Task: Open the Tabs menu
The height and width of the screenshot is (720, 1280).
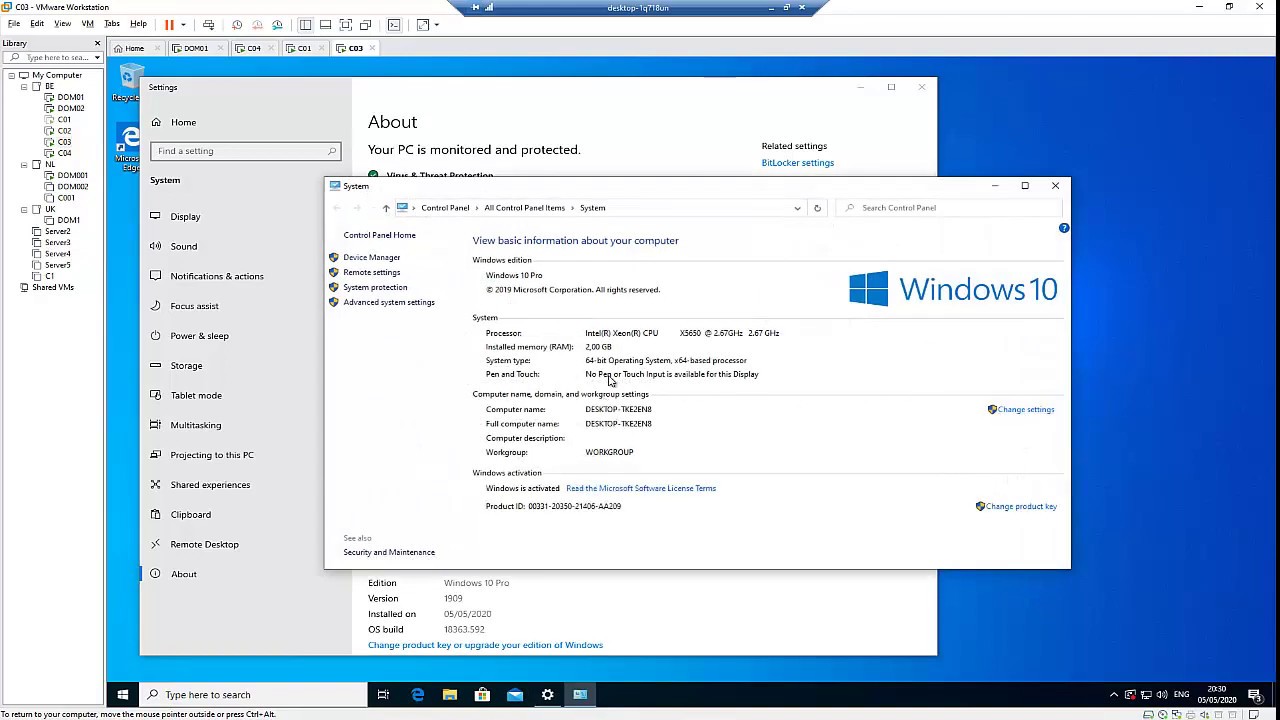Action: pos(112,24)
